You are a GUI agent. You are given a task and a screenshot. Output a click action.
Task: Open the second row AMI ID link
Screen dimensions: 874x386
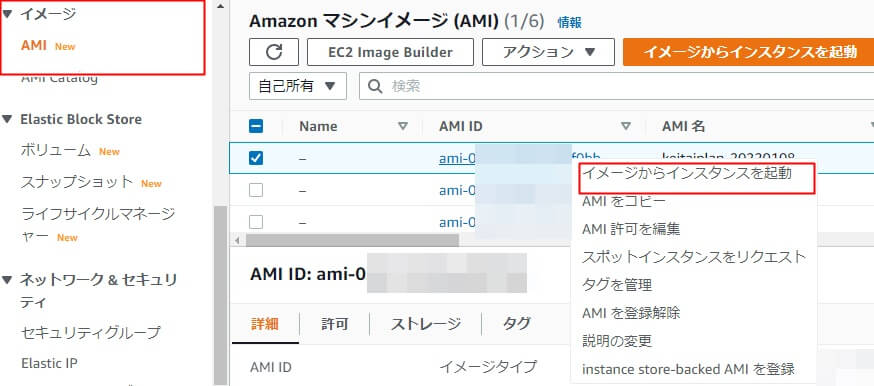458,190
